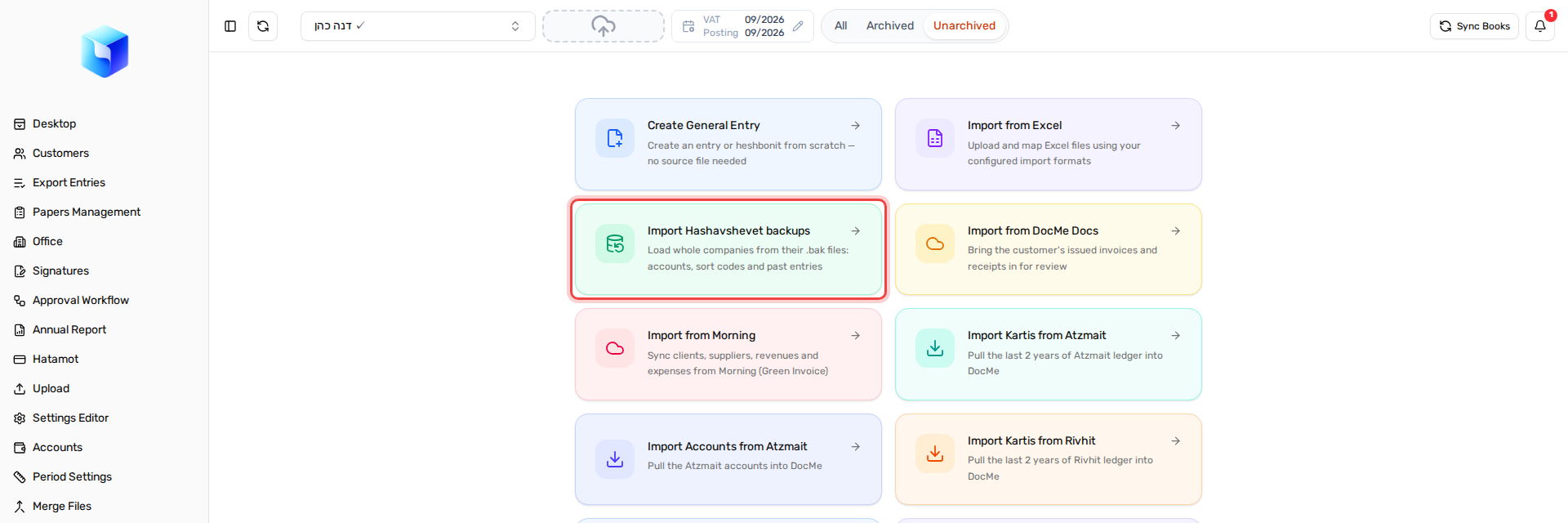Click the Settings Editor gear icon

pyautogui.click(x=20, y=418)
